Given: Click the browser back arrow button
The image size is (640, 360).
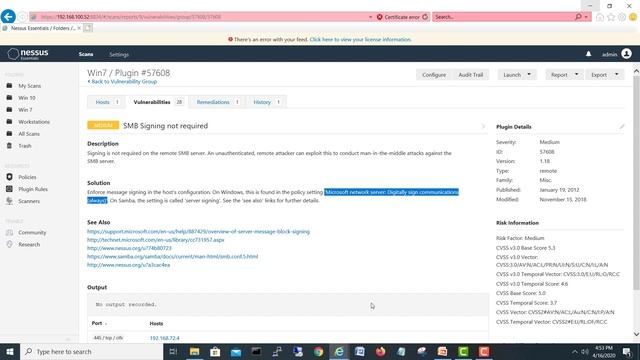Looking at the screenshot, I should tap(8, 17).
